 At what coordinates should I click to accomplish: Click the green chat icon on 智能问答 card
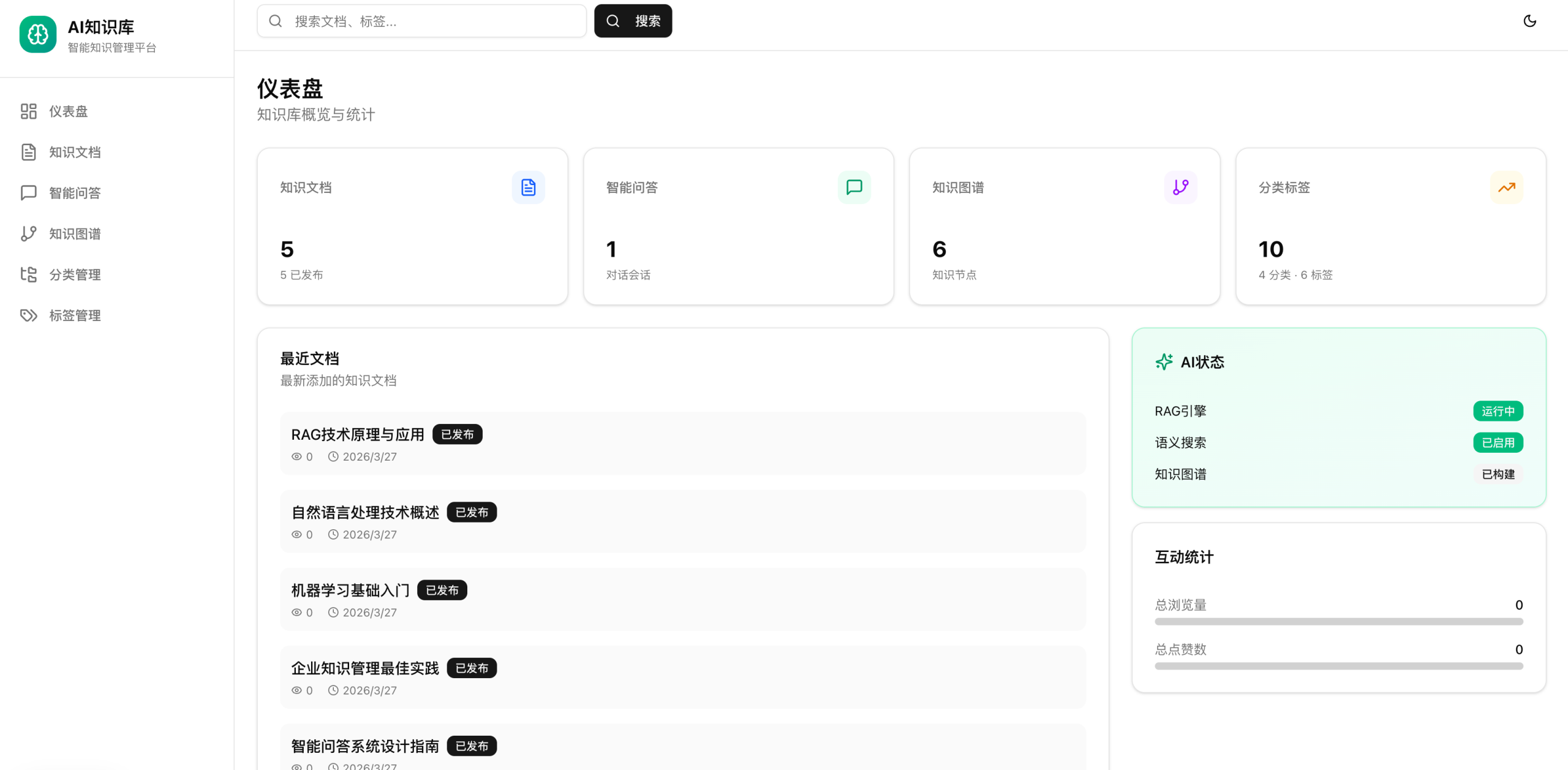(x=854, y=187)
